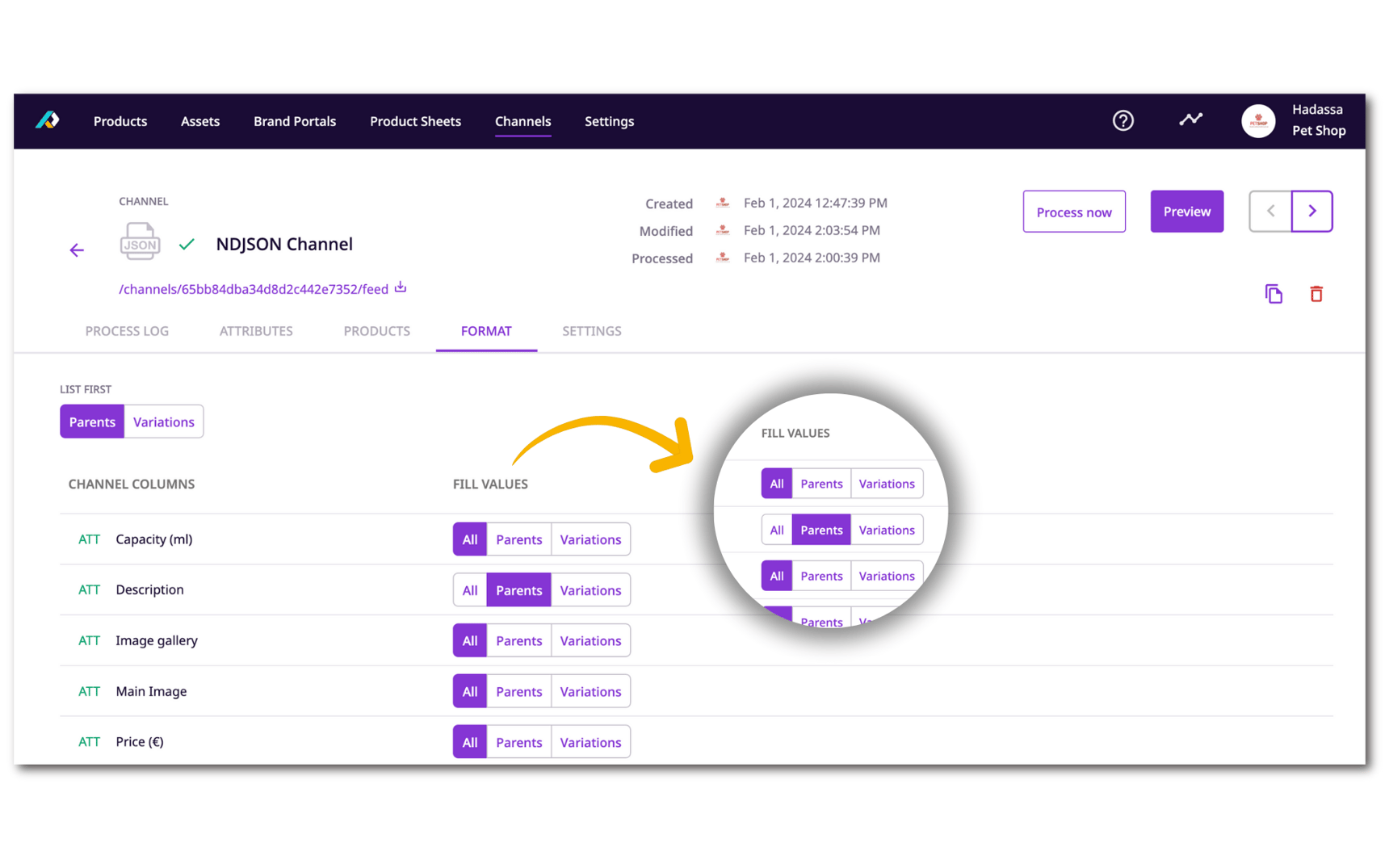Click the Hadassa Pet Shop avatar
The image size is (1389, 868).
(x=1258, y=120)
